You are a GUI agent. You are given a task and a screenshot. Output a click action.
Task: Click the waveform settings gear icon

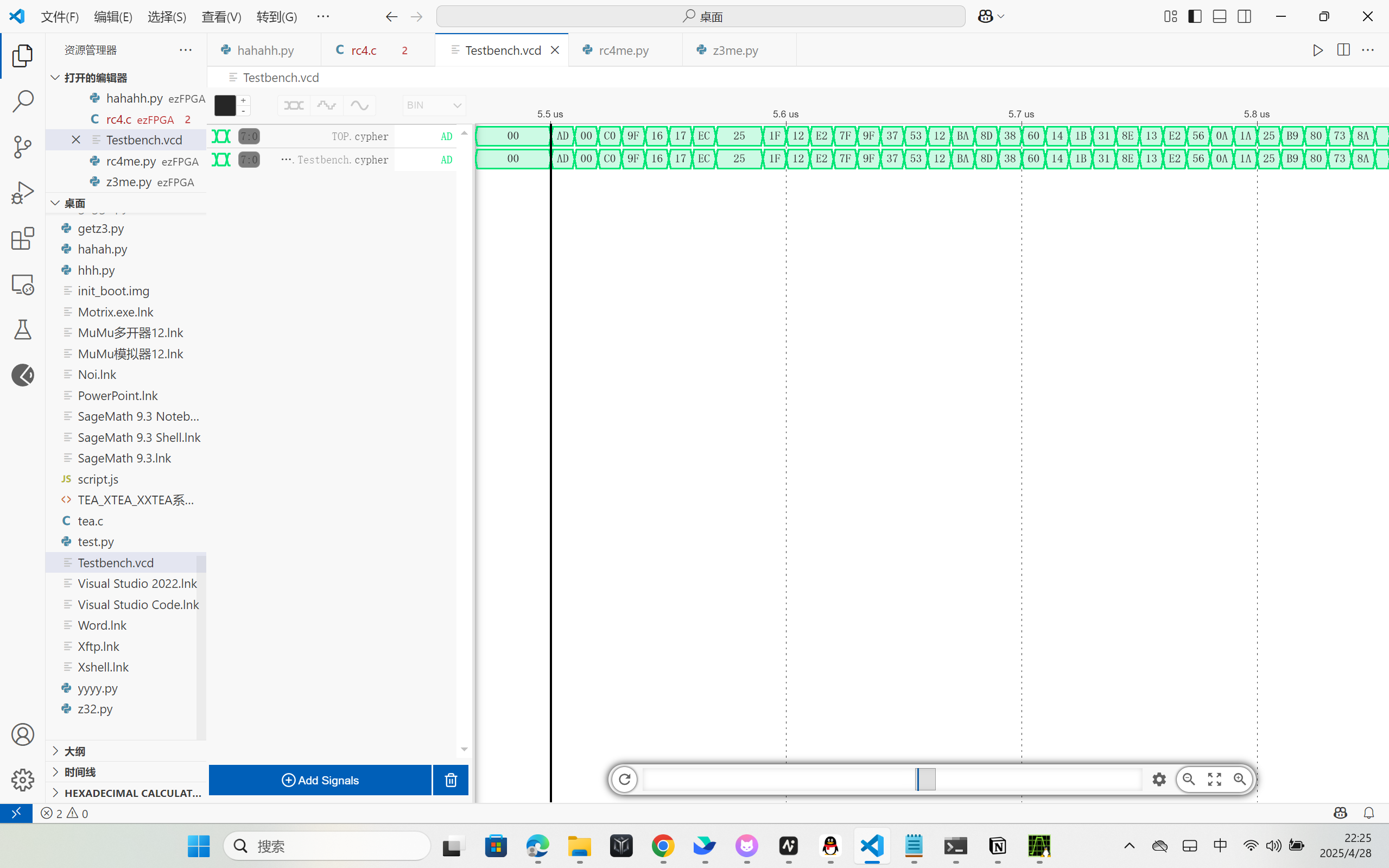pos(1159,779)
